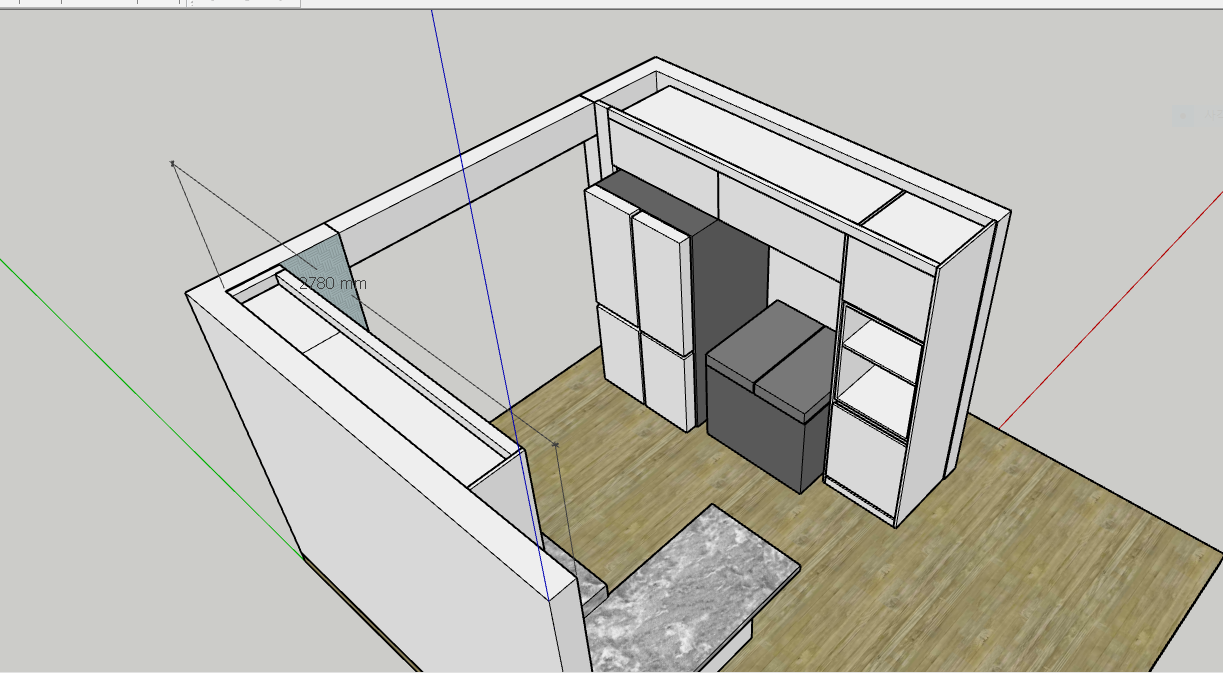Viewport: 1223px width, 673px height.
Task: Select the marble countertop island surface
Action: point(694,590)
